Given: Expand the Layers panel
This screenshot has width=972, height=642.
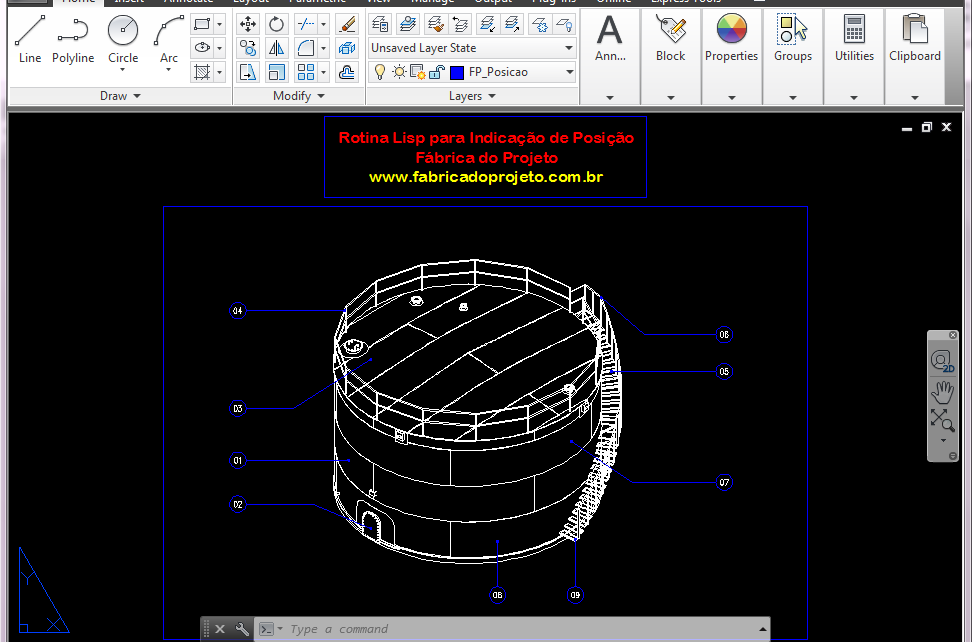Looking at the screenshot, I should [472, 96].
